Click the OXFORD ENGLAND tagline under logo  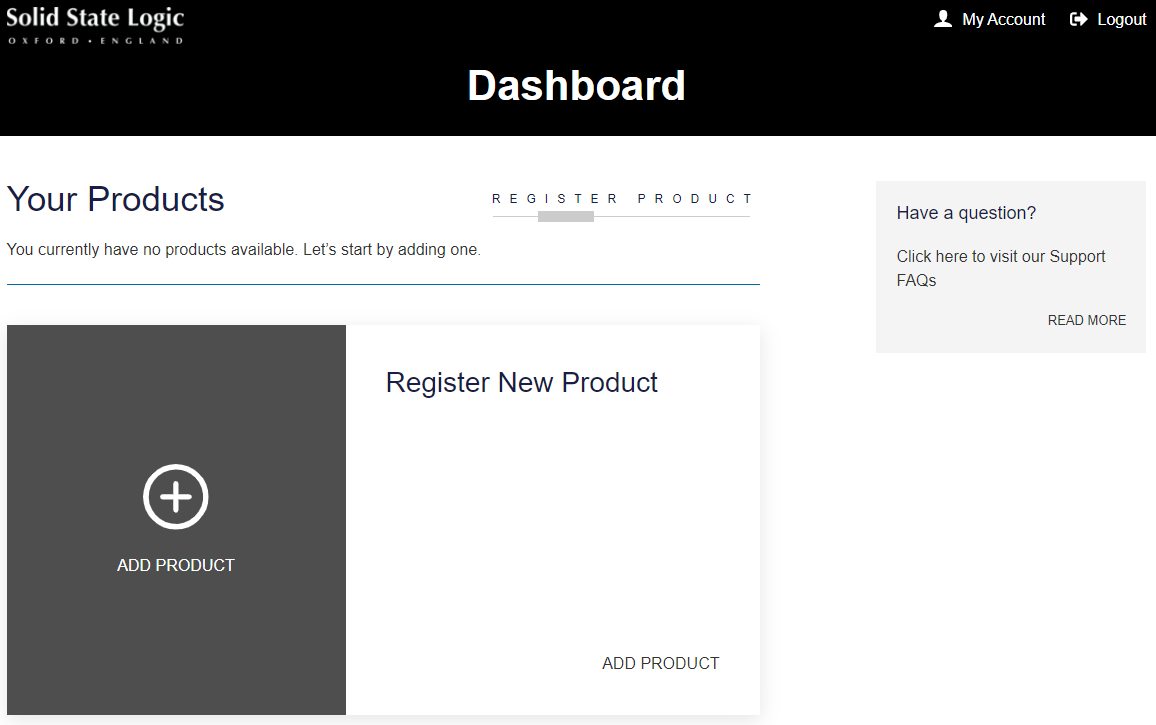click(x=95, y=40)
